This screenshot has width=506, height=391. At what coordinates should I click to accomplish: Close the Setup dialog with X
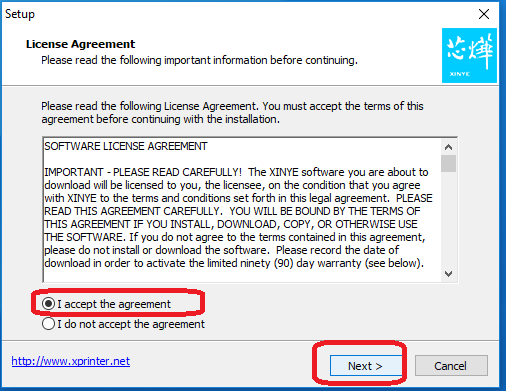[484, 14]
